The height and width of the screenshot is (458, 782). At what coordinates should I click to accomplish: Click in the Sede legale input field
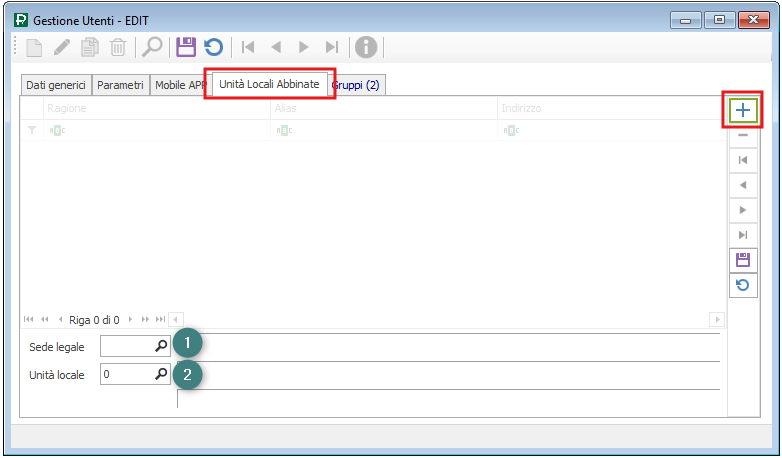point(126,346)
